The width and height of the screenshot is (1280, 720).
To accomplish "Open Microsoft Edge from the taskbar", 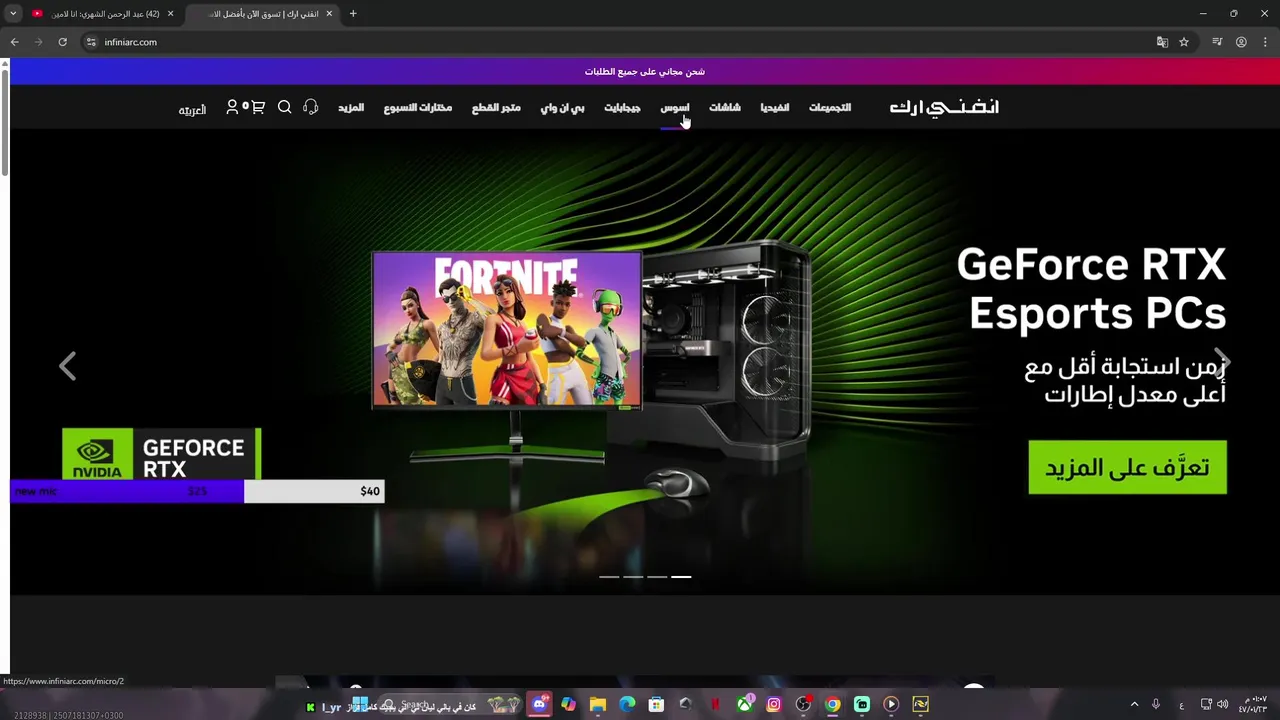I will [x=627, y=704].
